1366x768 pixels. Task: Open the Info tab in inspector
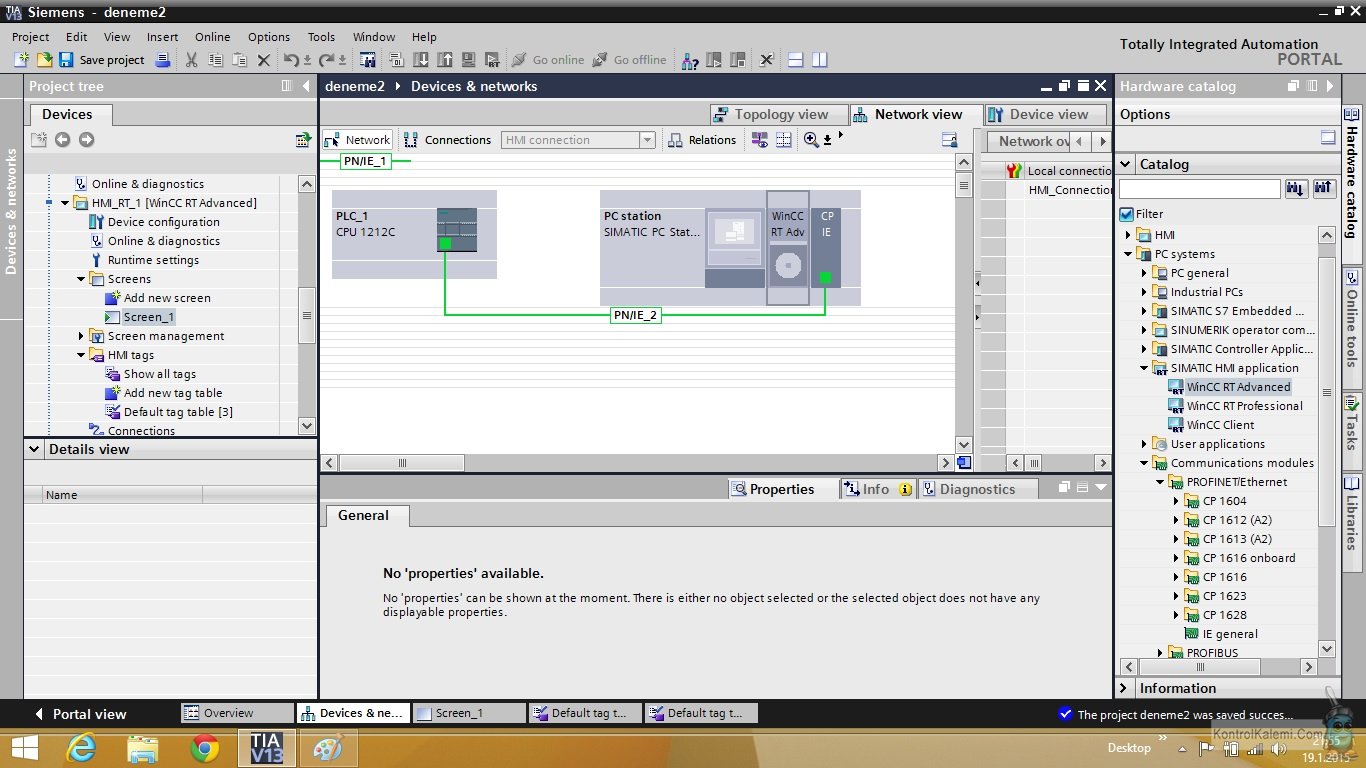pyautogui.click(x=877, y=489)
